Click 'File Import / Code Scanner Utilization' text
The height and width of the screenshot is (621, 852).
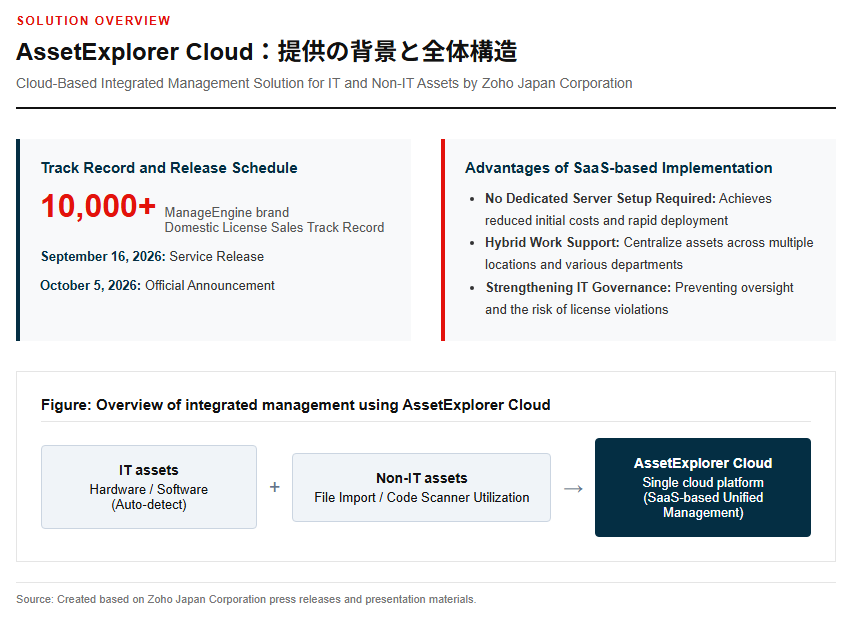(422, 498)
